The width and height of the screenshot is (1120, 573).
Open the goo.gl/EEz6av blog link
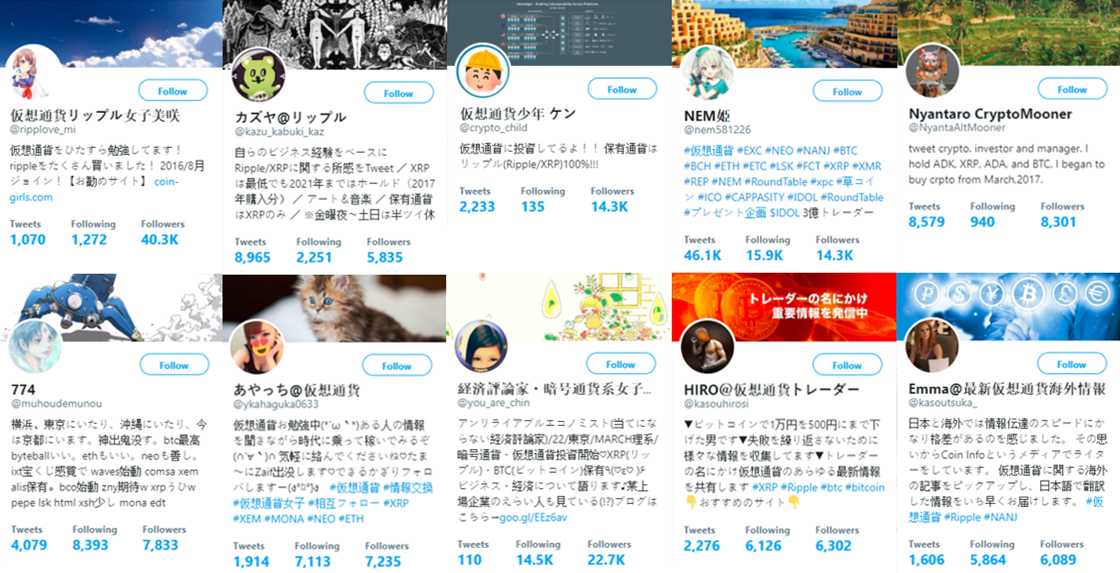click(533, 517)
